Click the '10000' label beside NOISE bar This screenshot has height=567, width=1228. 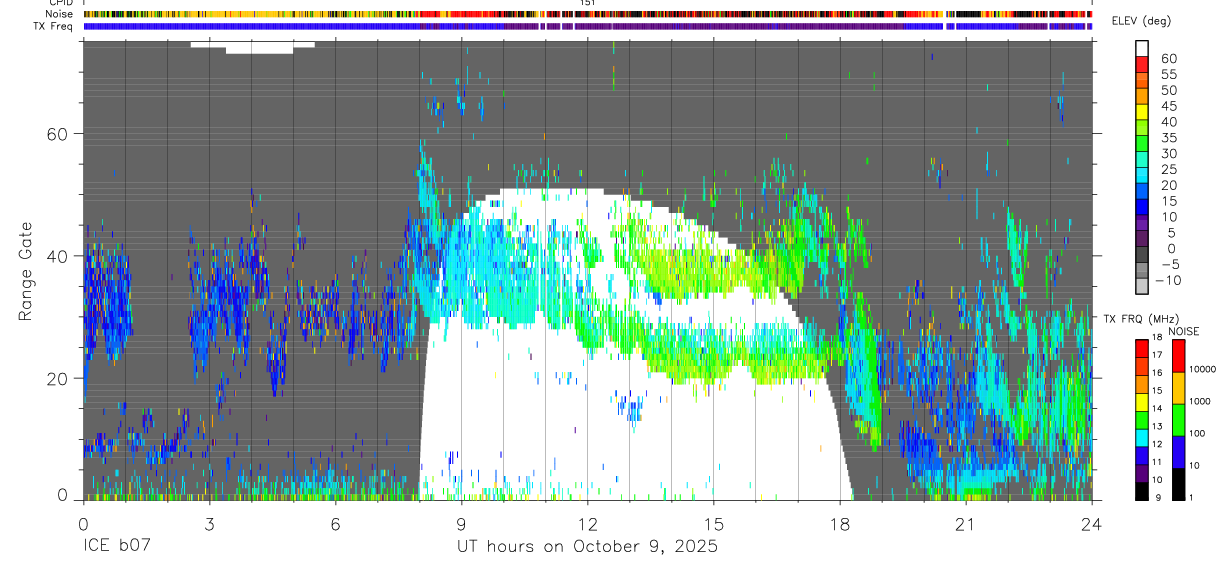1201,369
